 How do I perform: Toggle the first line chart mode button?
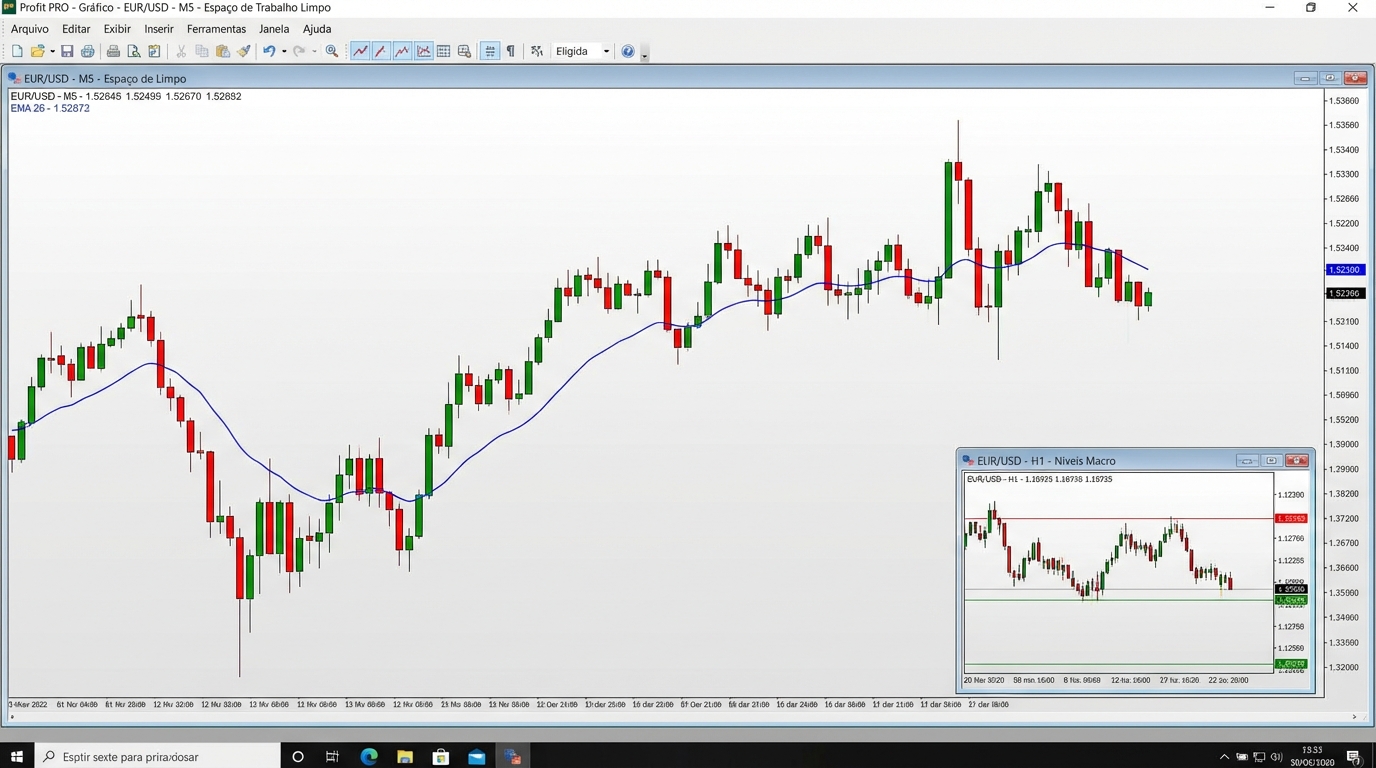pos(360,51)
